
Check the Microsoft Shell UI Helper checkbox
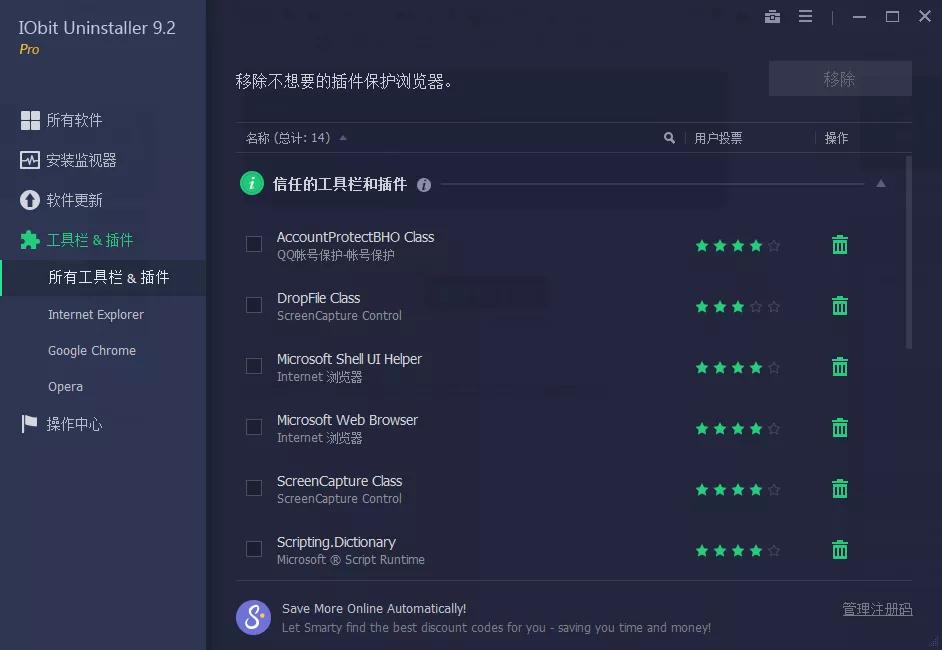pos(253,366)
